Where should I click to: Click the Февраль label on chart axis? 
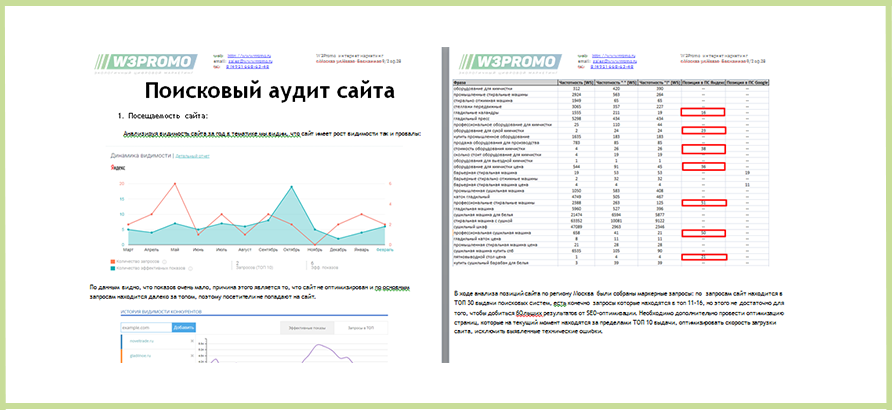[x=384, y=249]
